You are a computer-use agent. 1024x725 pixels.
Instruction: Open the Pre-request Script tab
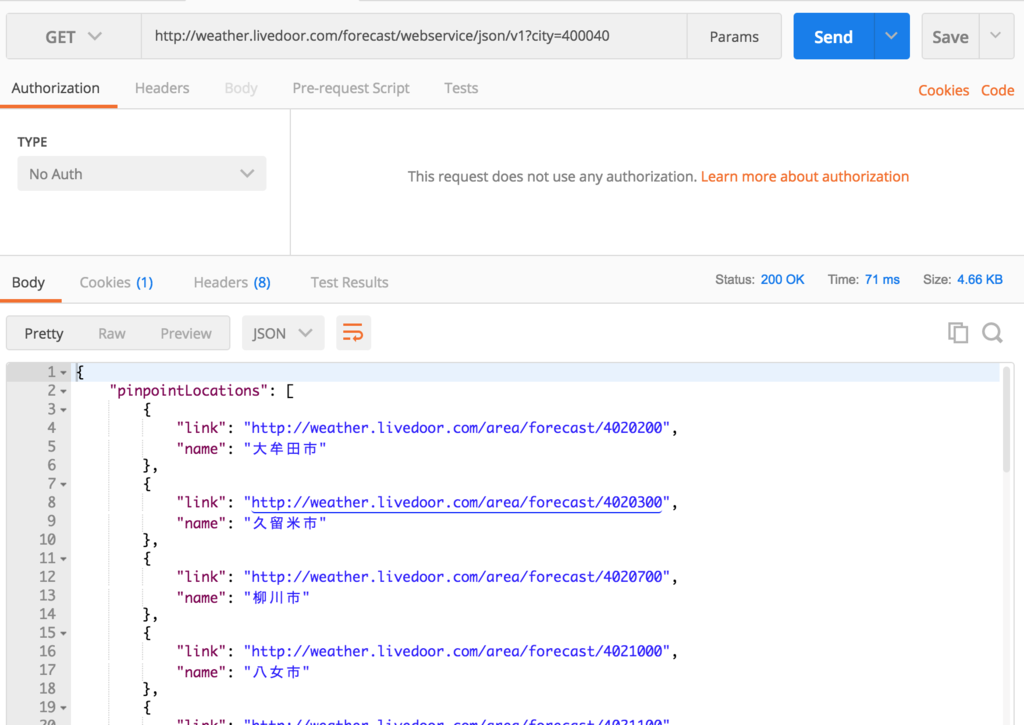point(351,88)
